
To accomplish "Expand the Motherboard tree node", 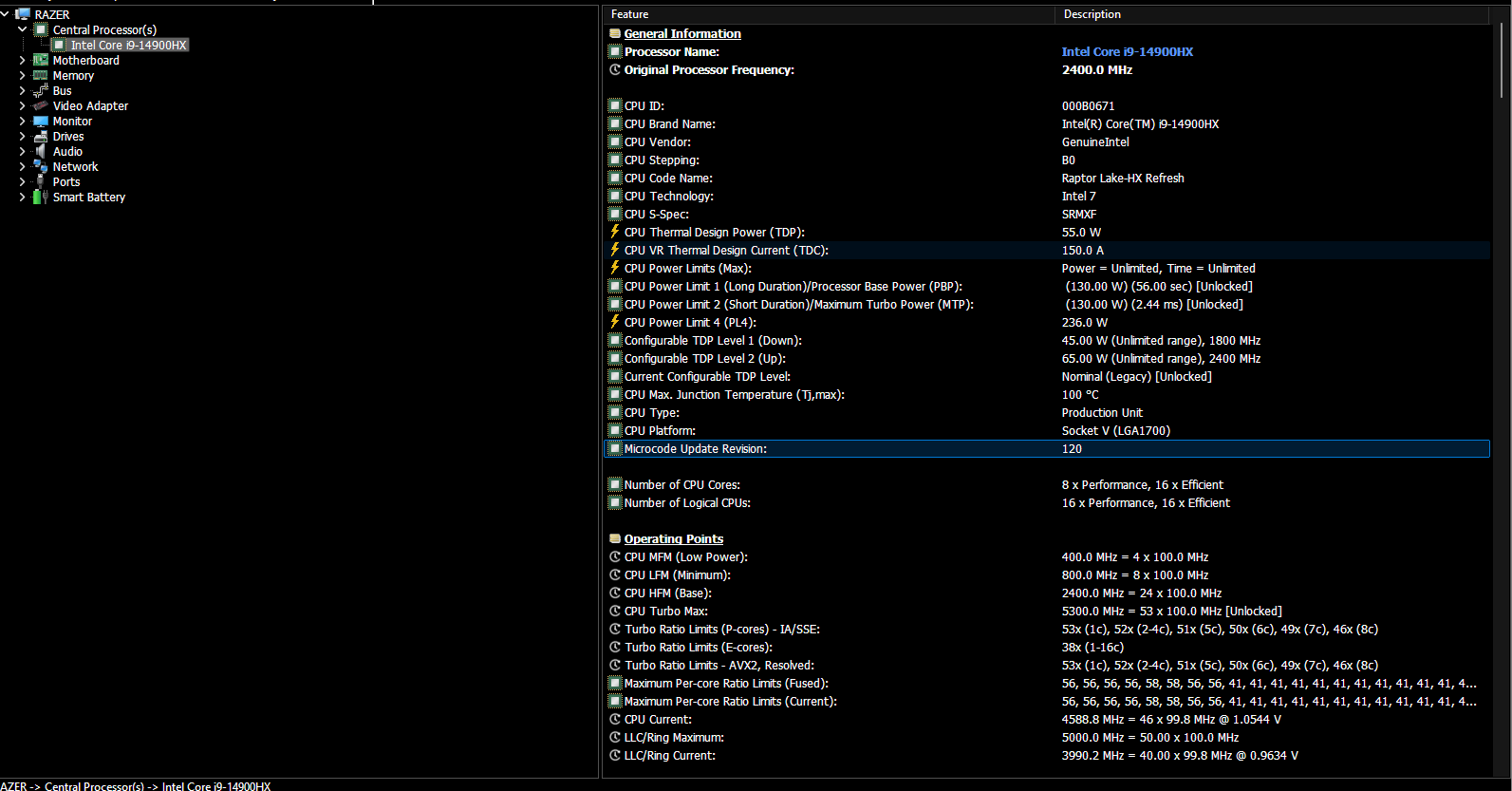I will point(23,60).
